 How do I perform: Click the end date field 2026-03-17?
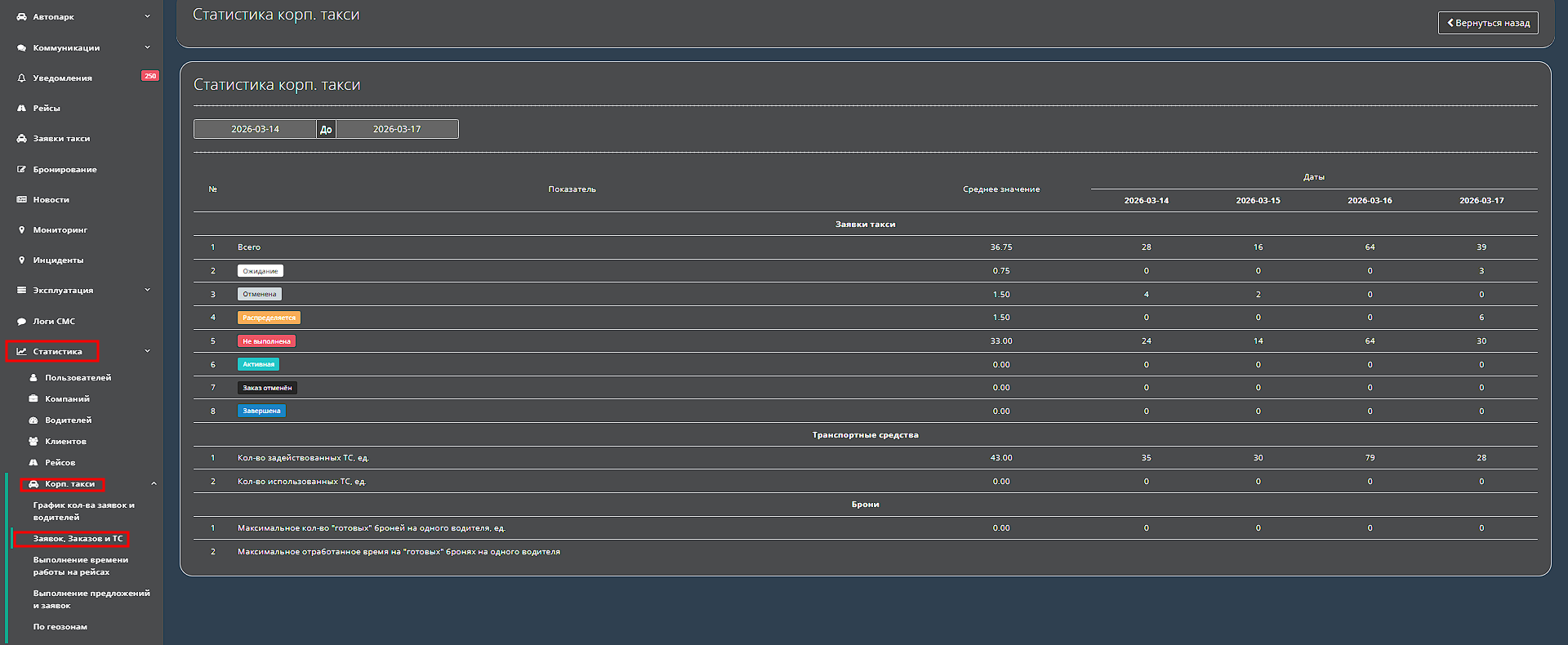point(397,129)
